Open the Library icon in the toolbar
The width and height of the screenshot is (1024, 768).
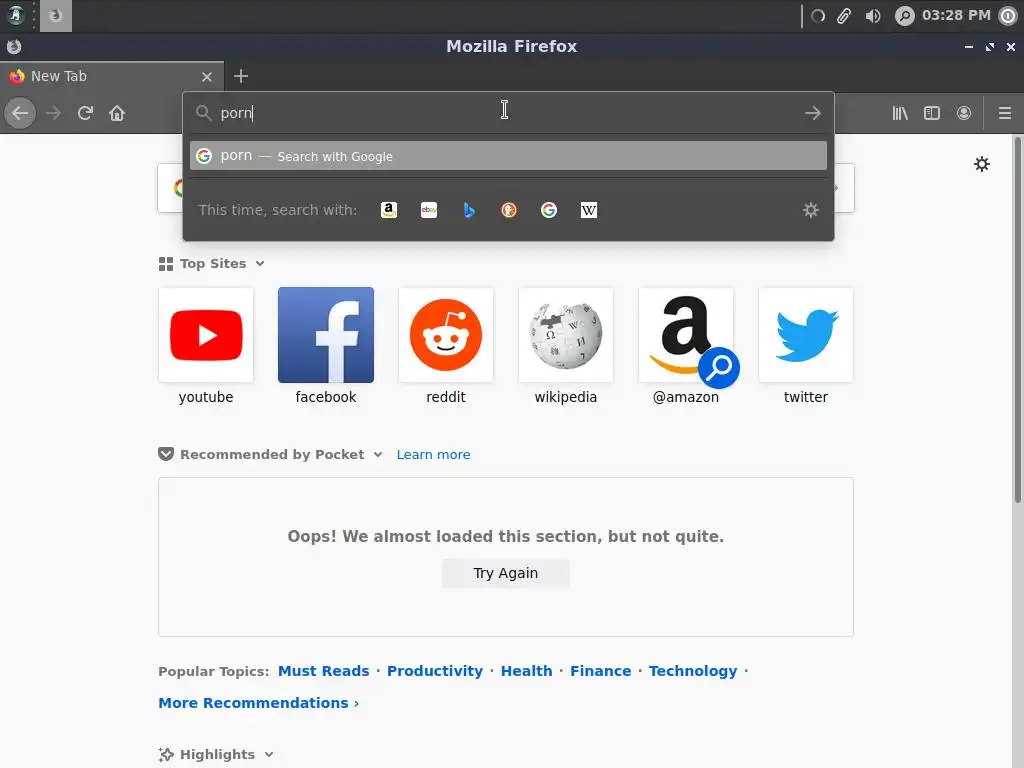pos(900,113)
